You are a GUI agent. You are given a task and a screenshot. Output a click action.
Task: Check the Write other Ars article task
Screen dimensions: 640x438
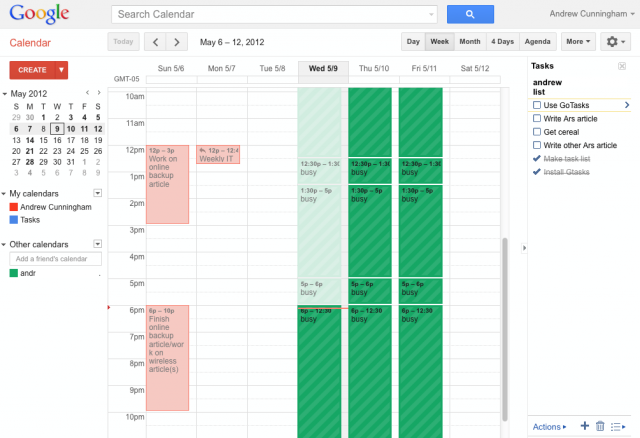(537, 145)
